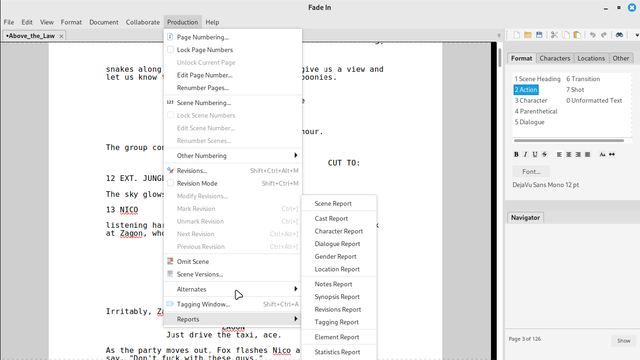The height and width of the screenshot is (360, 640).
Task: Select Navigator panel tab
Action: (x=525, y=218)
